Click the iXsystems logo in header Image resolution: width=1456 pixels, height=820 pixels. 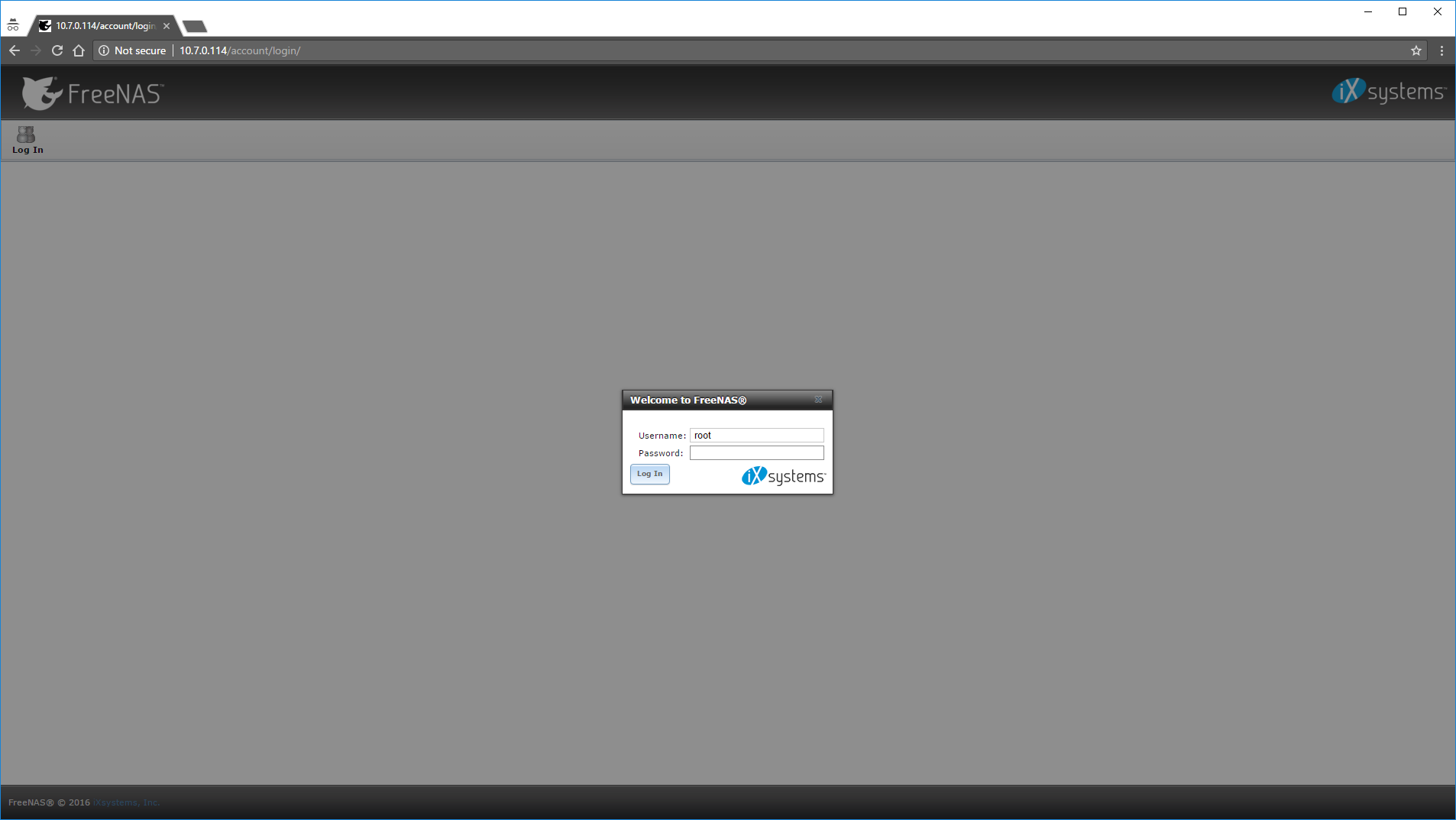(1388, 92)
